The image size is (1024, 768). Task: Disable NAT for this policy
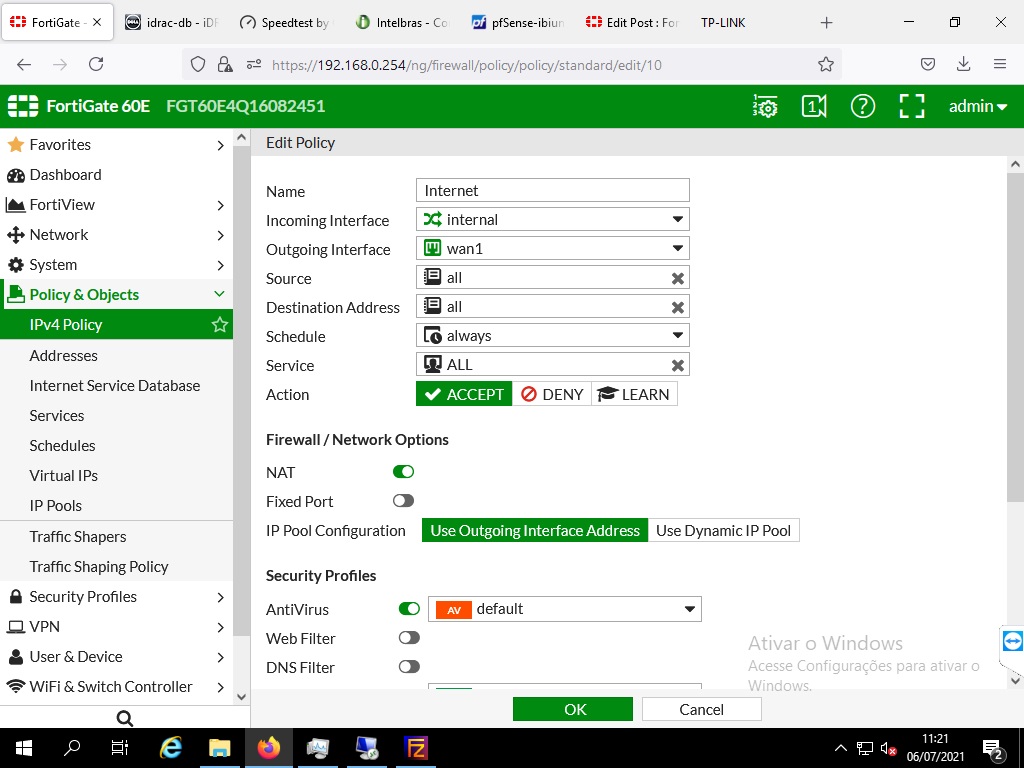(x=403, y=471)
